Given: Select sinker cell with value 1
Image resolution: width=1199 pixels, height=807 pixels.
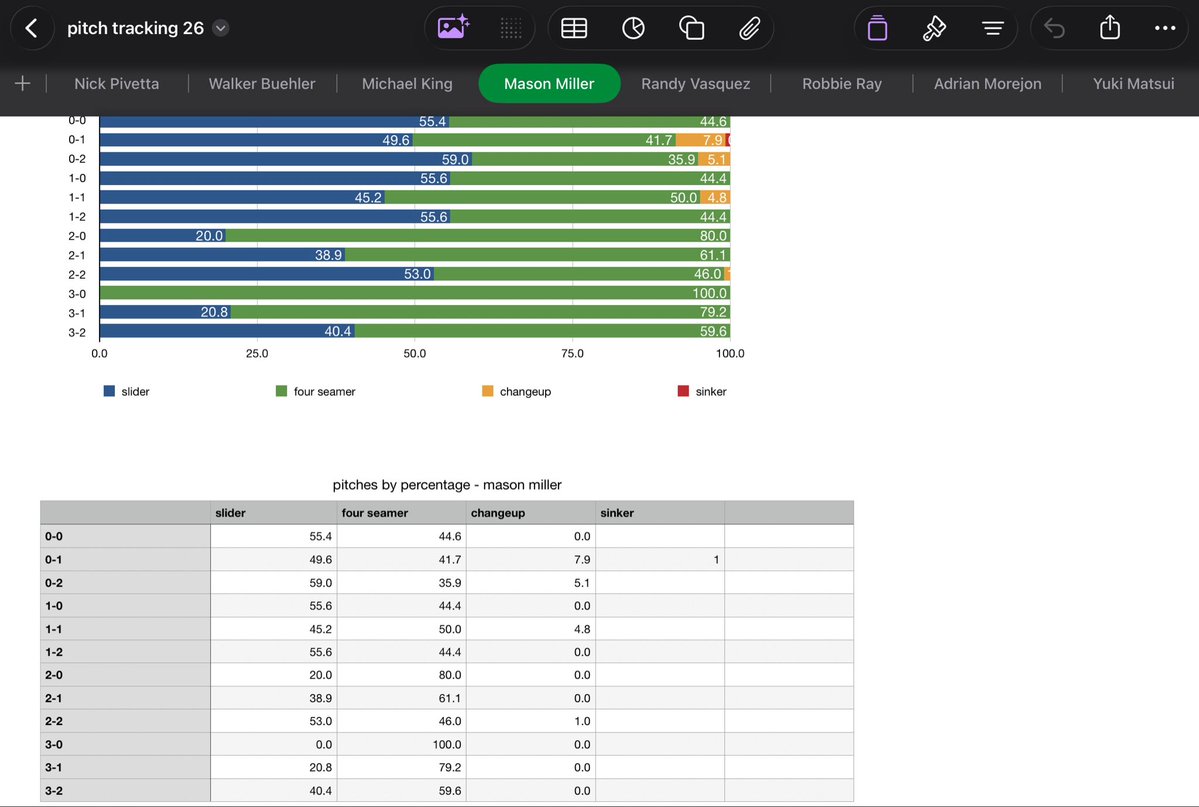Looking at the screenshot, I should [x=660, y=559].
